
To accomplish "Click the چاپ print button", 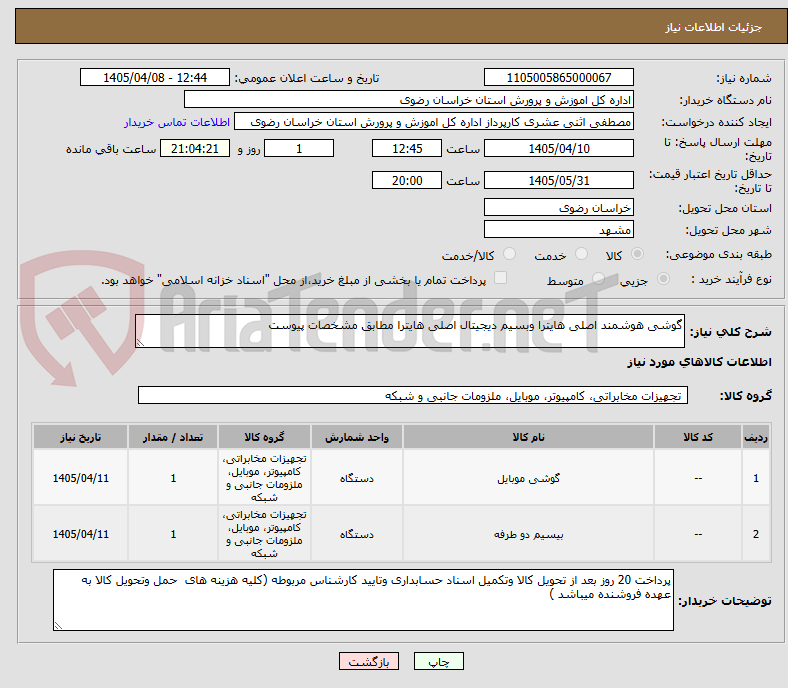I will 439,661.
